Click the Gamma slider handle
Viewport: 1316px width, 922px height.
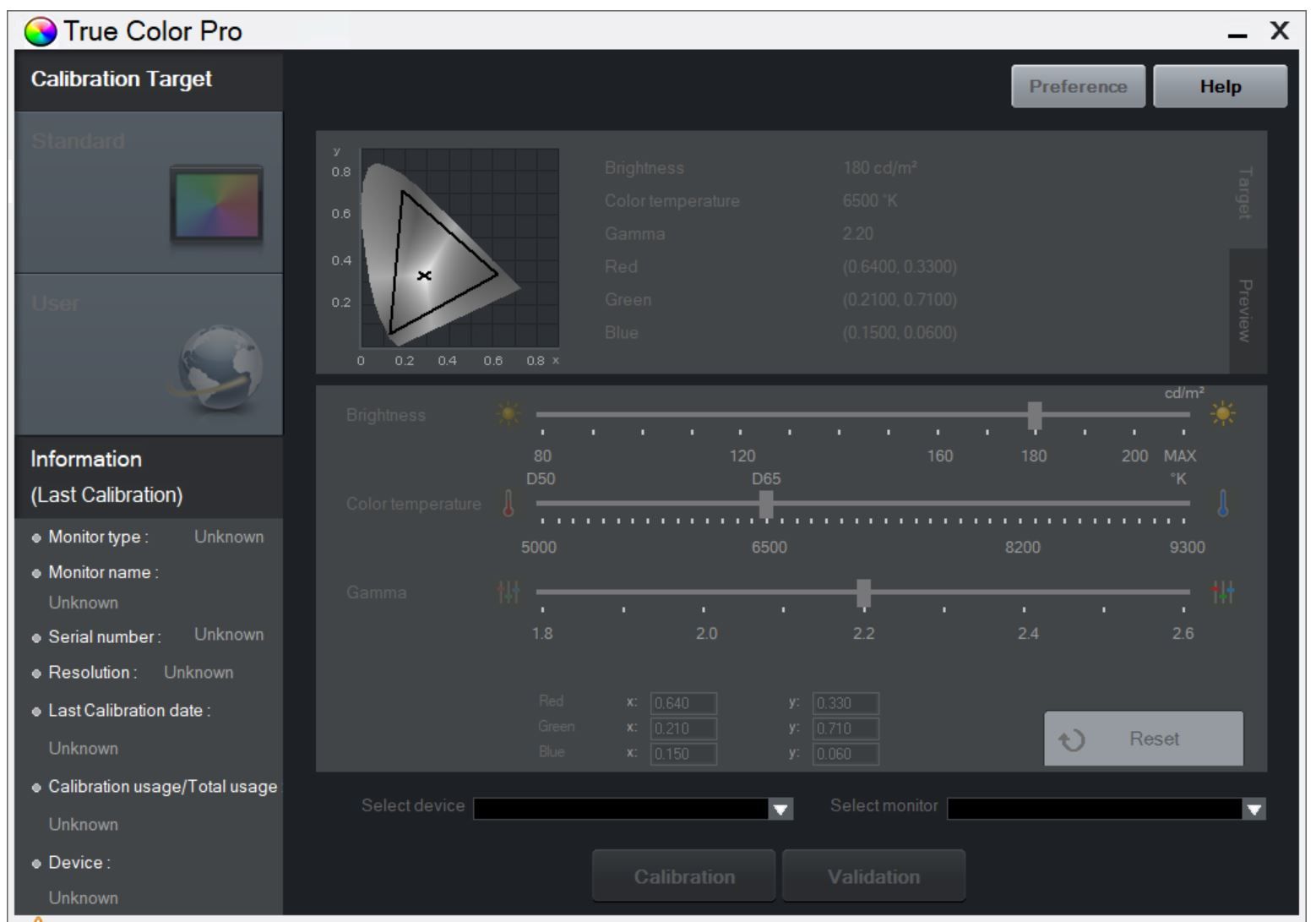863,592
